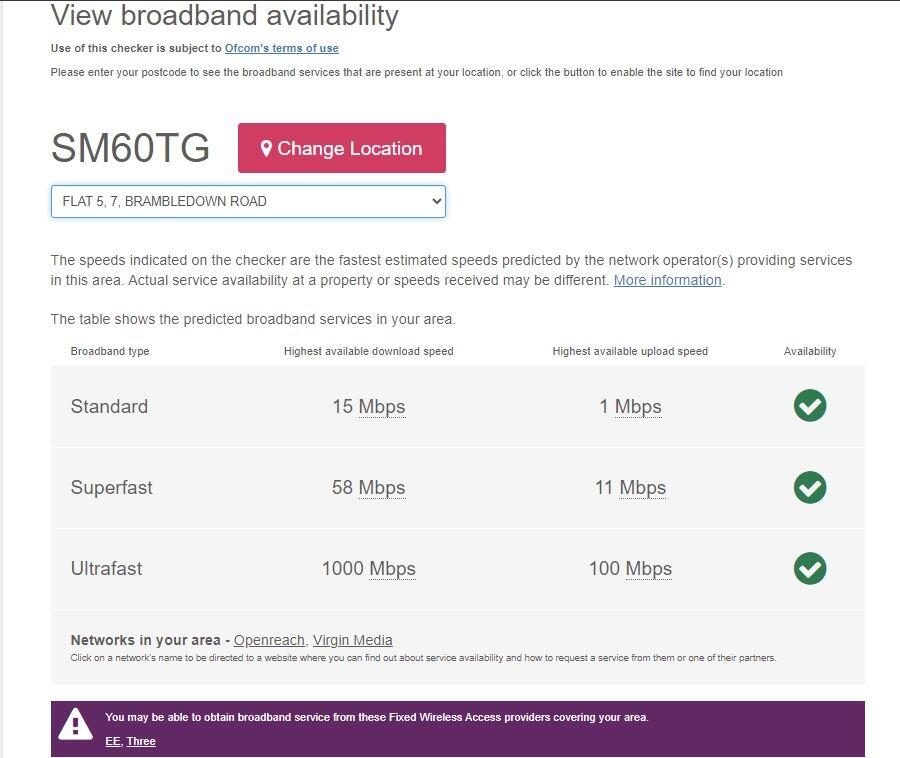Click Mbps beside Standard 15 download speed
This screenshot has height=758, width=900.
click(382, 407)
